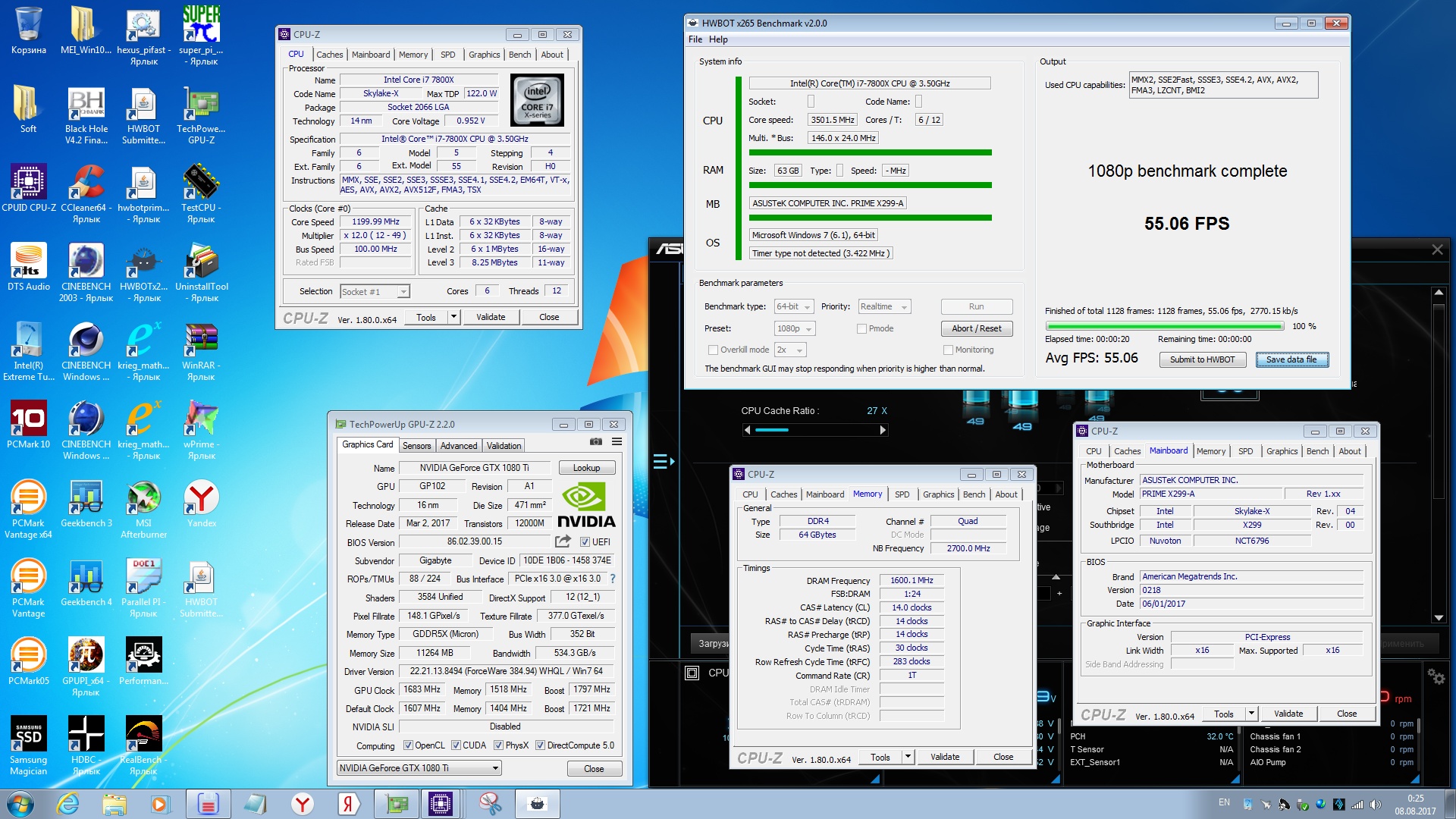The height and width of the screenshot is (819, 1456).
Task: Click Submit to HWBOT button
Action: coord(1202,359)
